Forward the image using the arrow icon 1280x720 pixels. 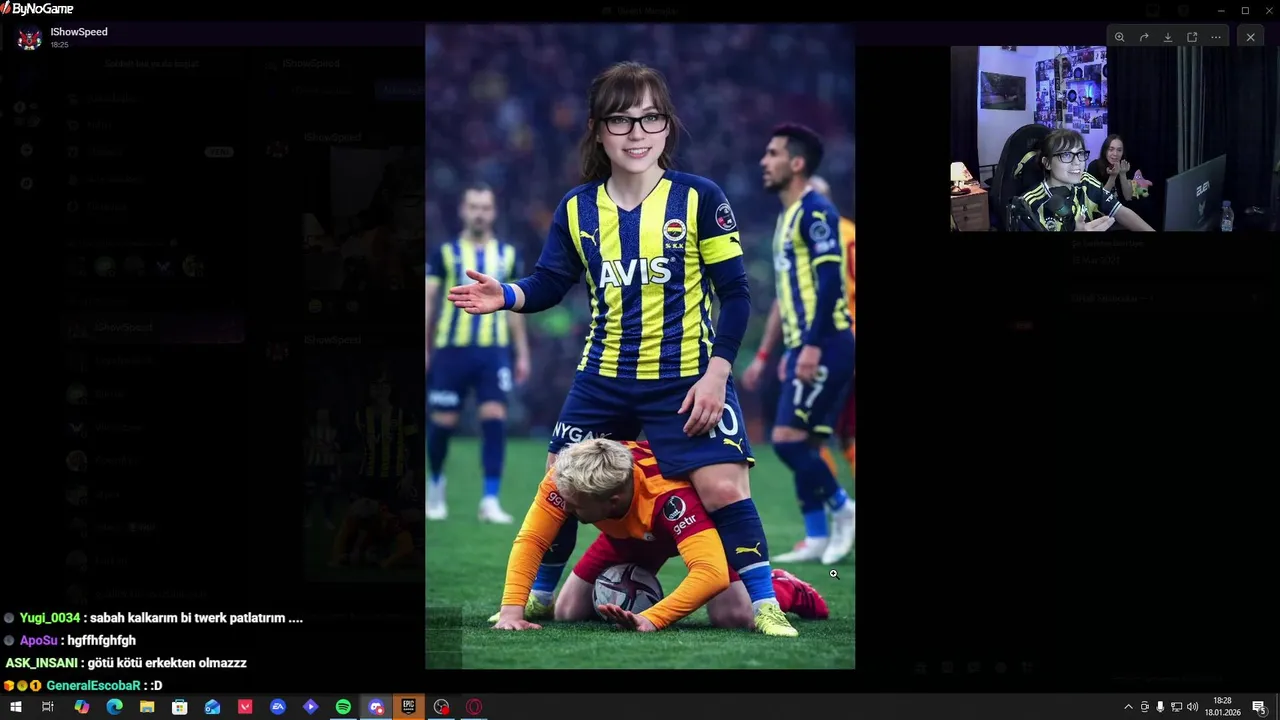(1144, 37)
